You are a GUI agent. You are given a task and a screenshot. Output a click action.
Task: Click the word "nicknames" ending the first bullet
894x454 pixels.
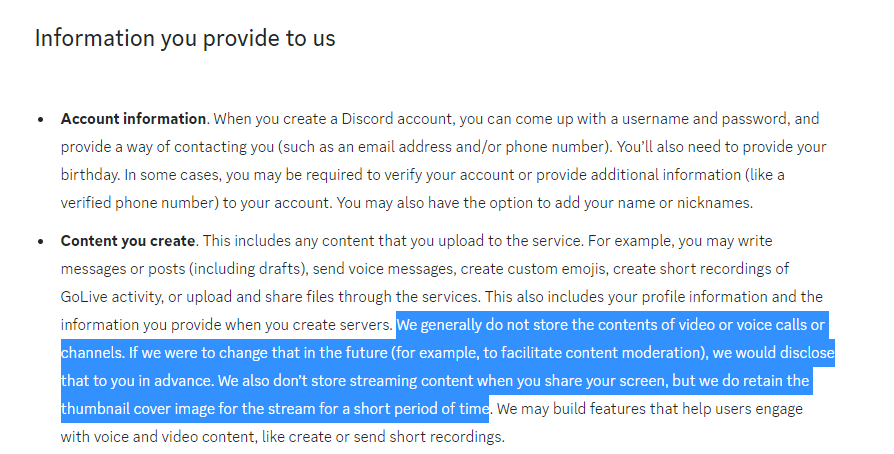tap(716, 203)
